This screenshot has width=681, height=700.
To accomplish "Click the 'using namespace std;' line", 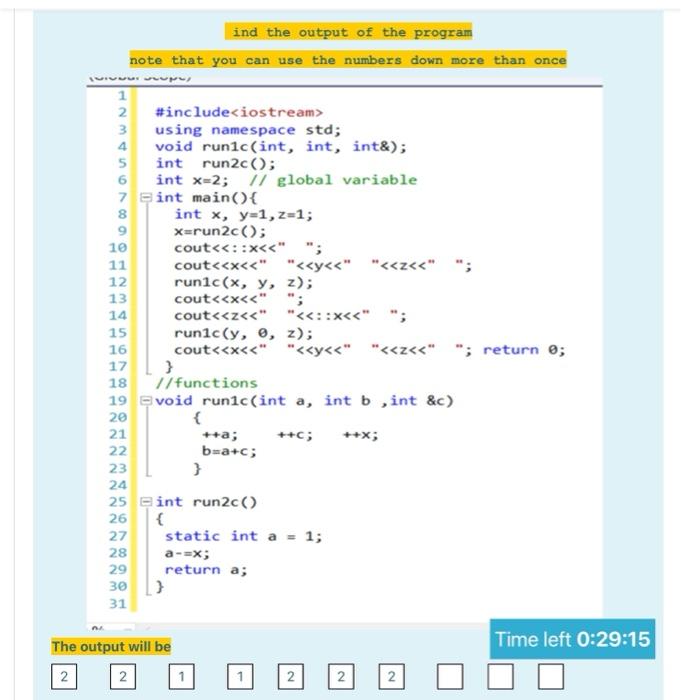I will click(x=248, y=129).
